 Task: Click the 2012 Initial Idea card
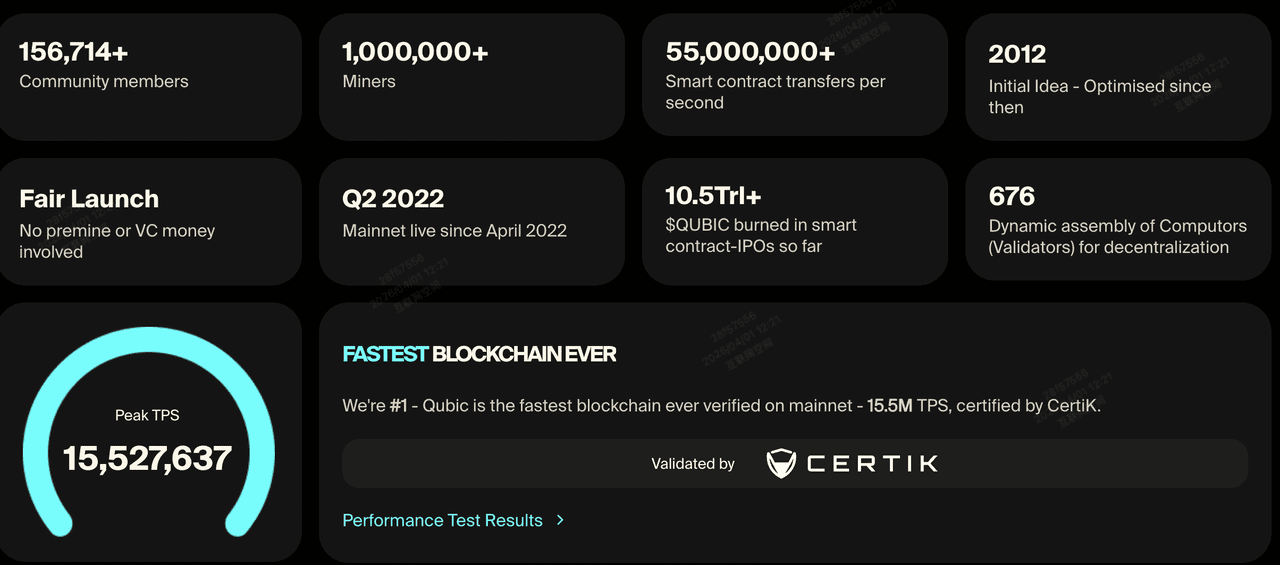[x=1118, y=77]
